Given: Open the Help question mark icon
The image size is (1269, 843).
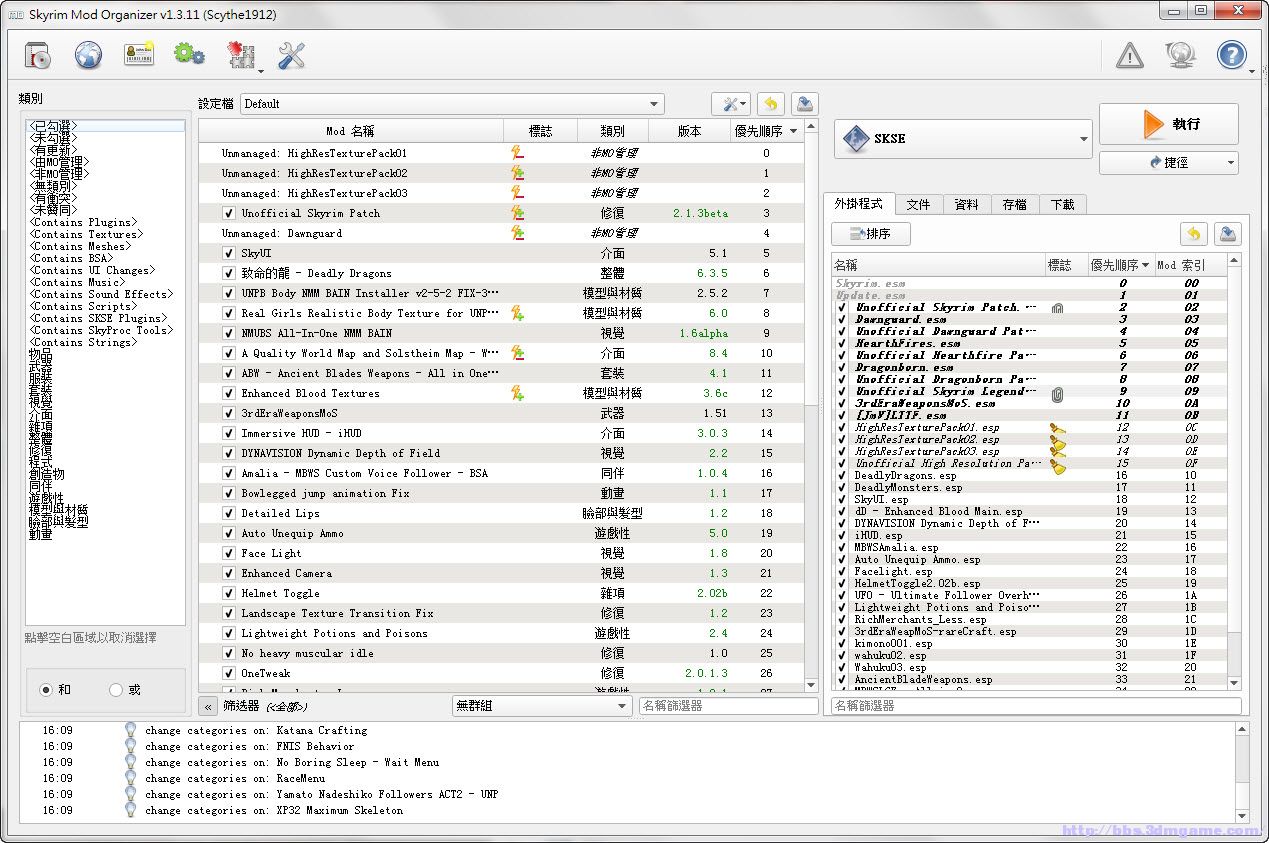Looking at the screenshot, I should tap(1231, 55).
